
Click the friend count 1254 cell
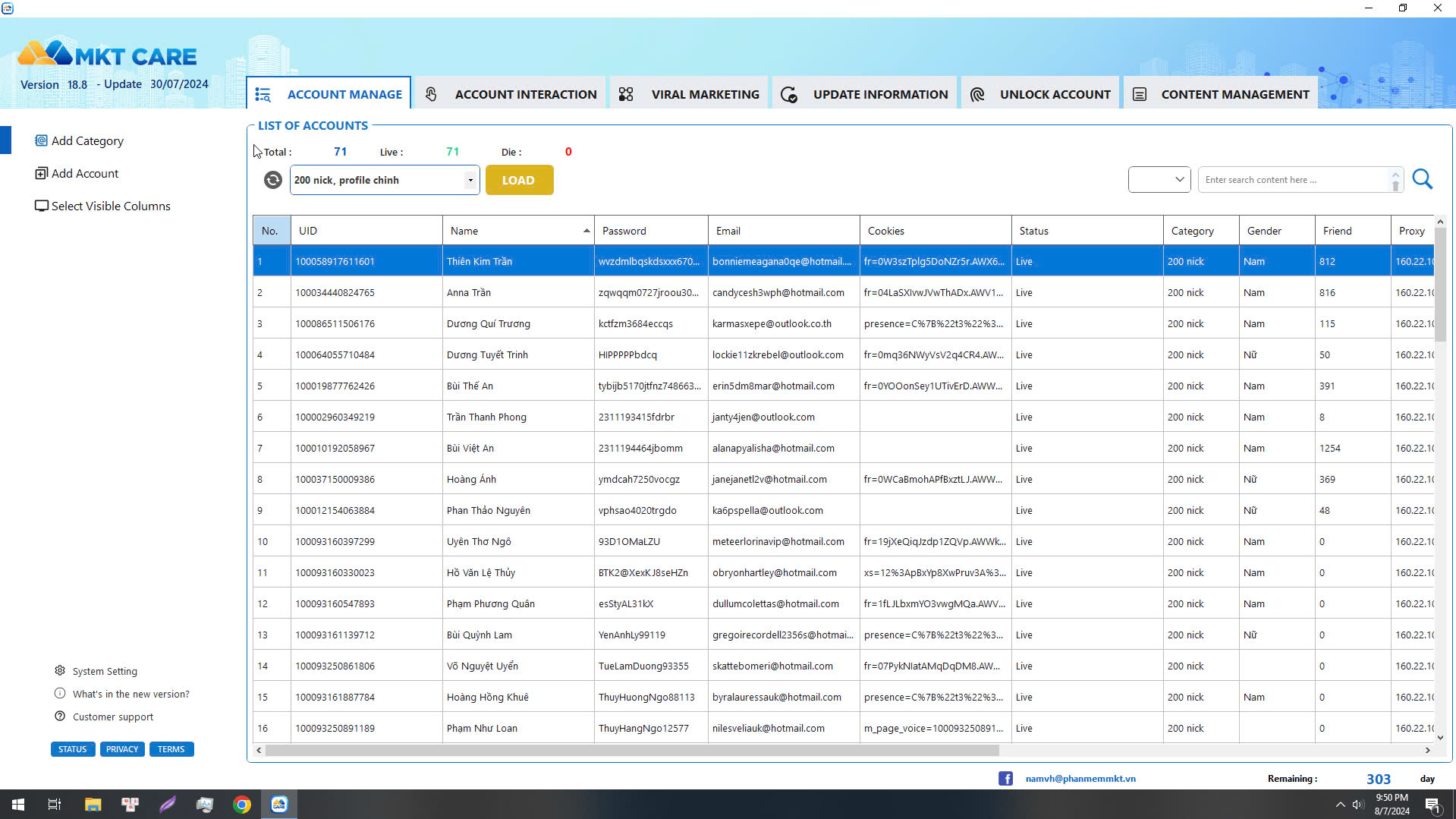[x=1353, y=448]
